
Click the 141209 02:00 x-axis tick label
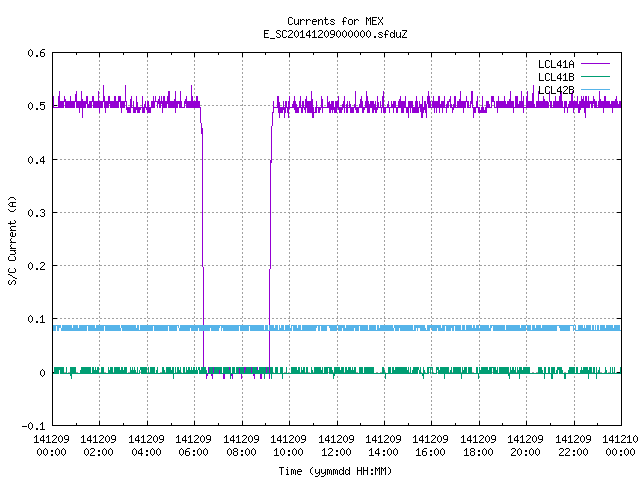[x=98, y=445]
